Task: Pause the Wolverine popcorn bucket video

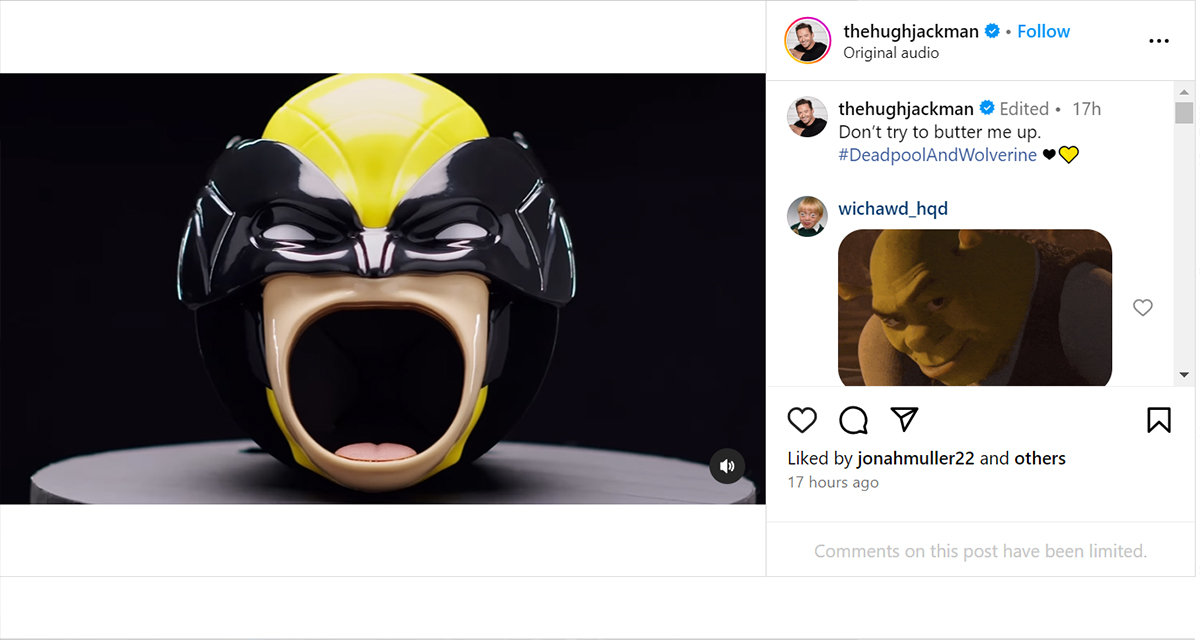Action: 383,288
